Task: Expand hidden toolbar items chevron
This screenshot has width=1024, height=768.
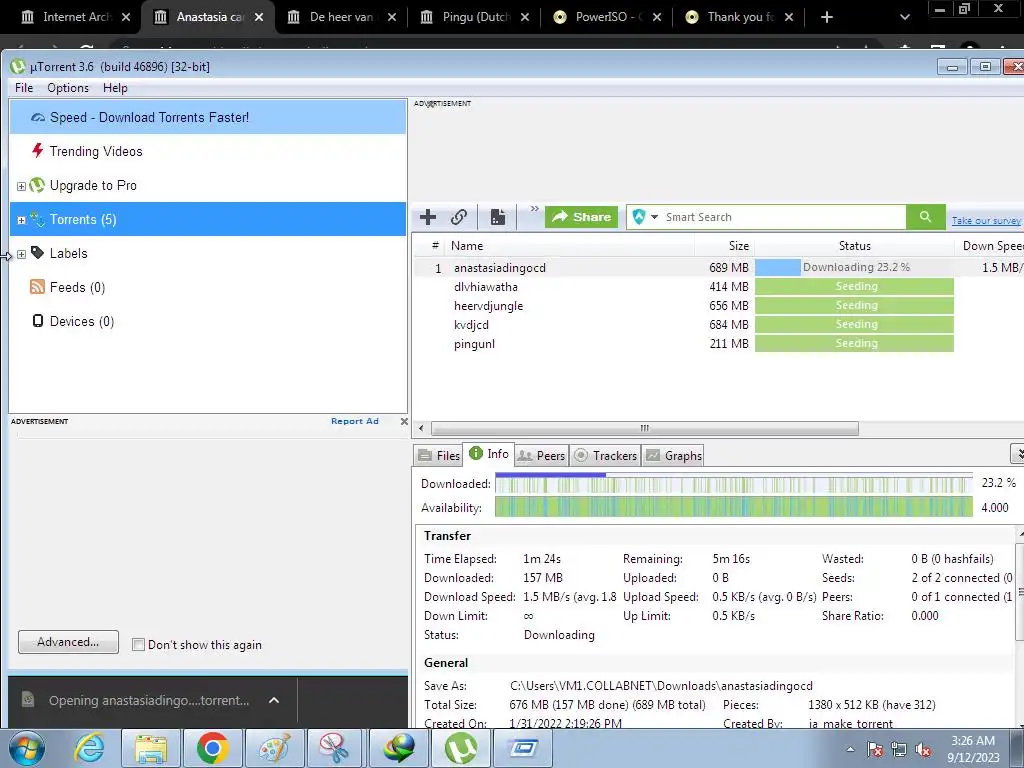Action: 534,209
